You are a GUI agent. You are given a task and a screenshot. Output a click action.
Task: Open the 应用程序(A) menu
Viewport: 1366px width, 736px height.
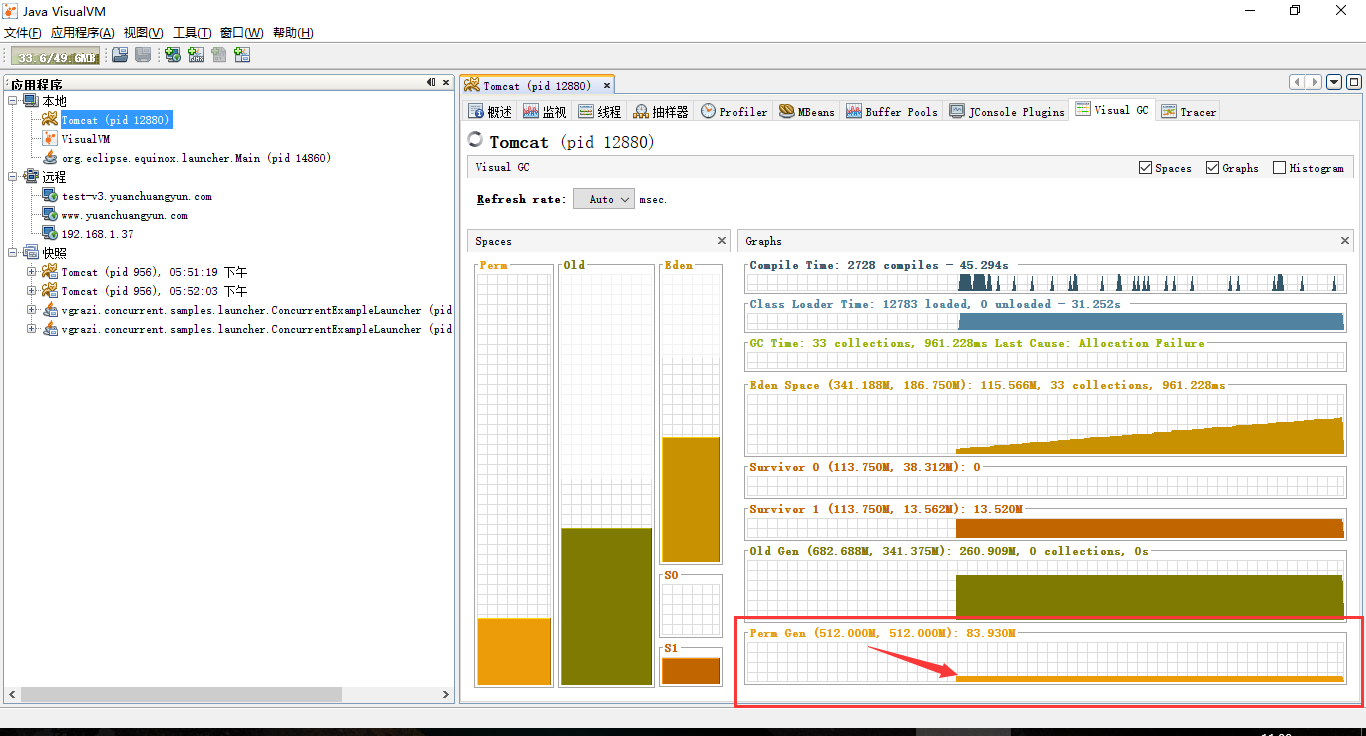coord(83,33)
